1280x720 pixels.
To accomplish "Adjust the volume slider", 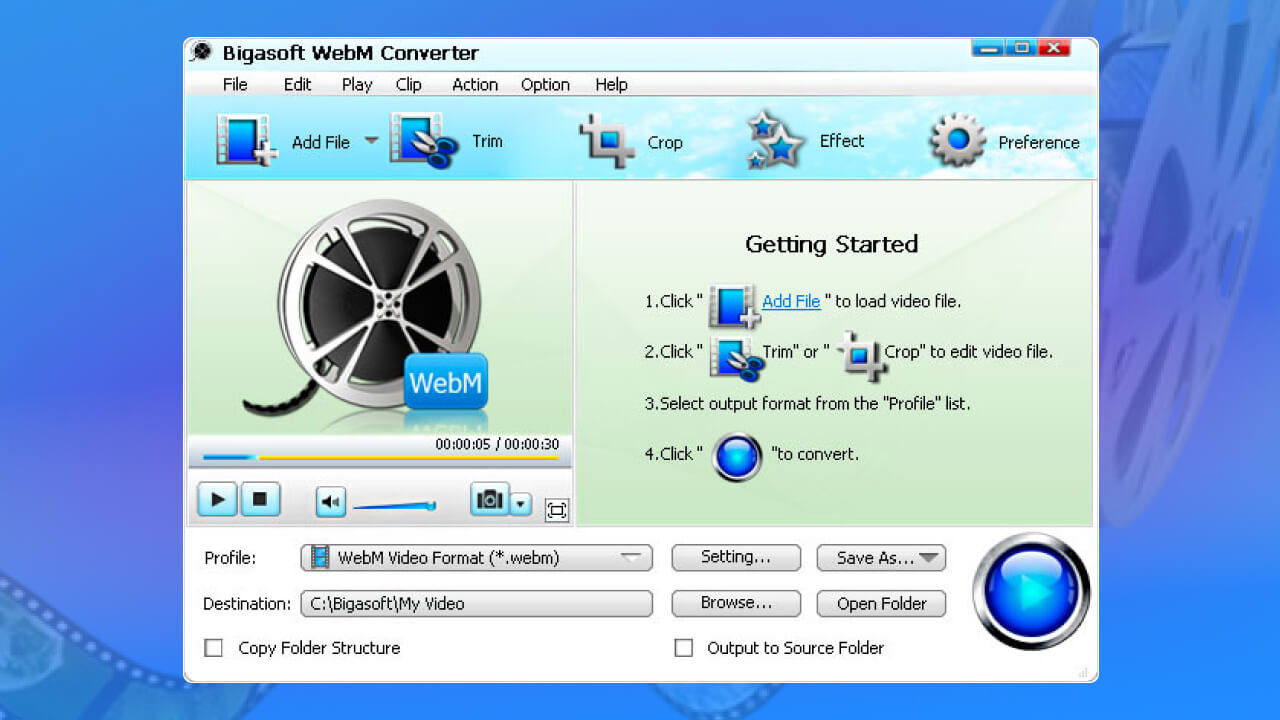I will [x=394, y=506].
